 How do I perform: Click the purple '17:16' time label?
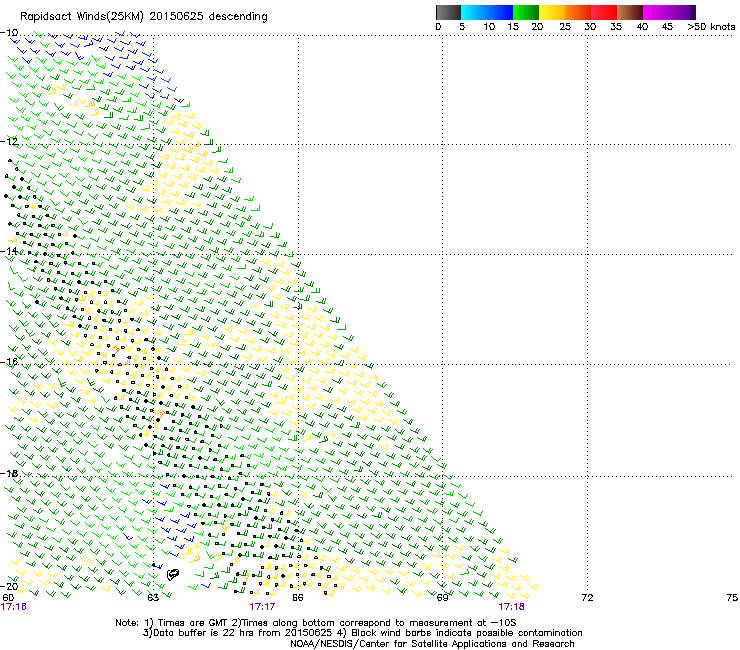coord(14,607)
